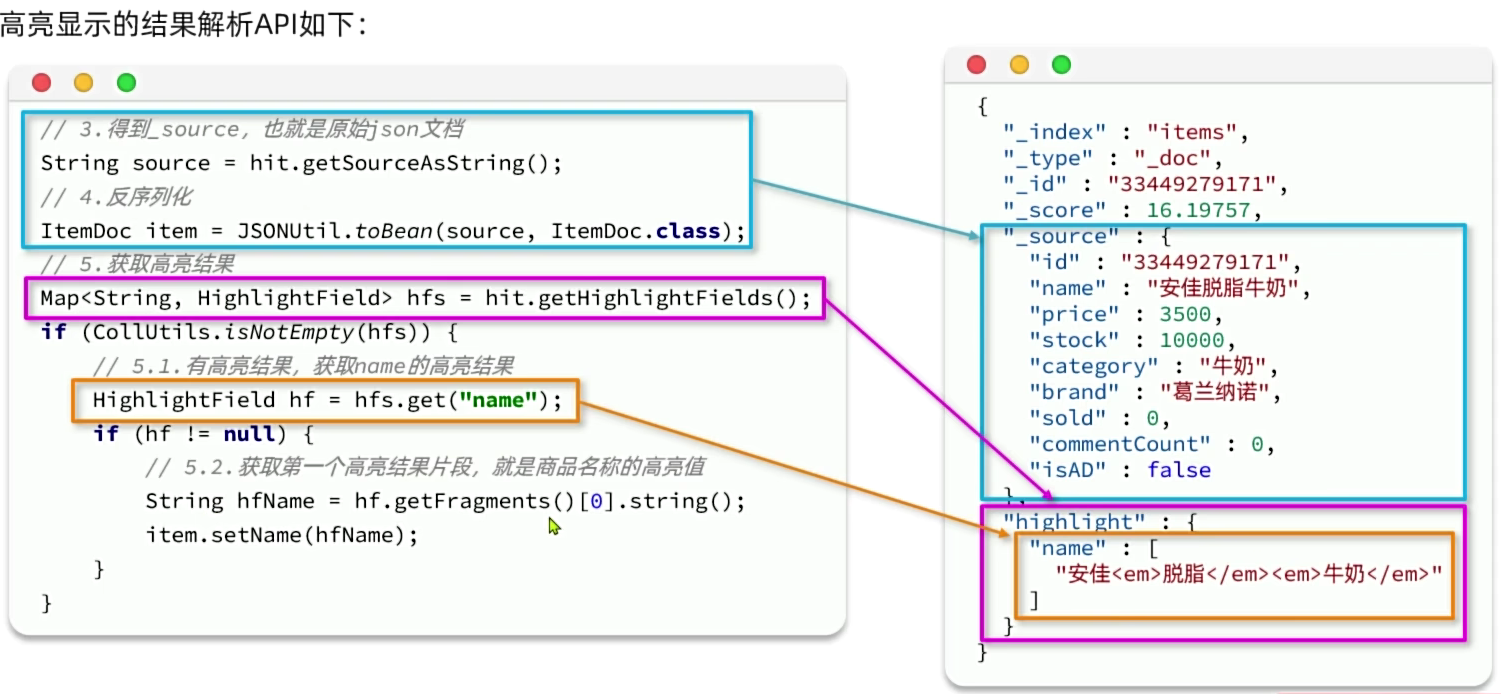Click the green dot in the right JSON window
The height and width of the screenshot is (694, 1501).
pyautogui.click(x=1061, y=65)
